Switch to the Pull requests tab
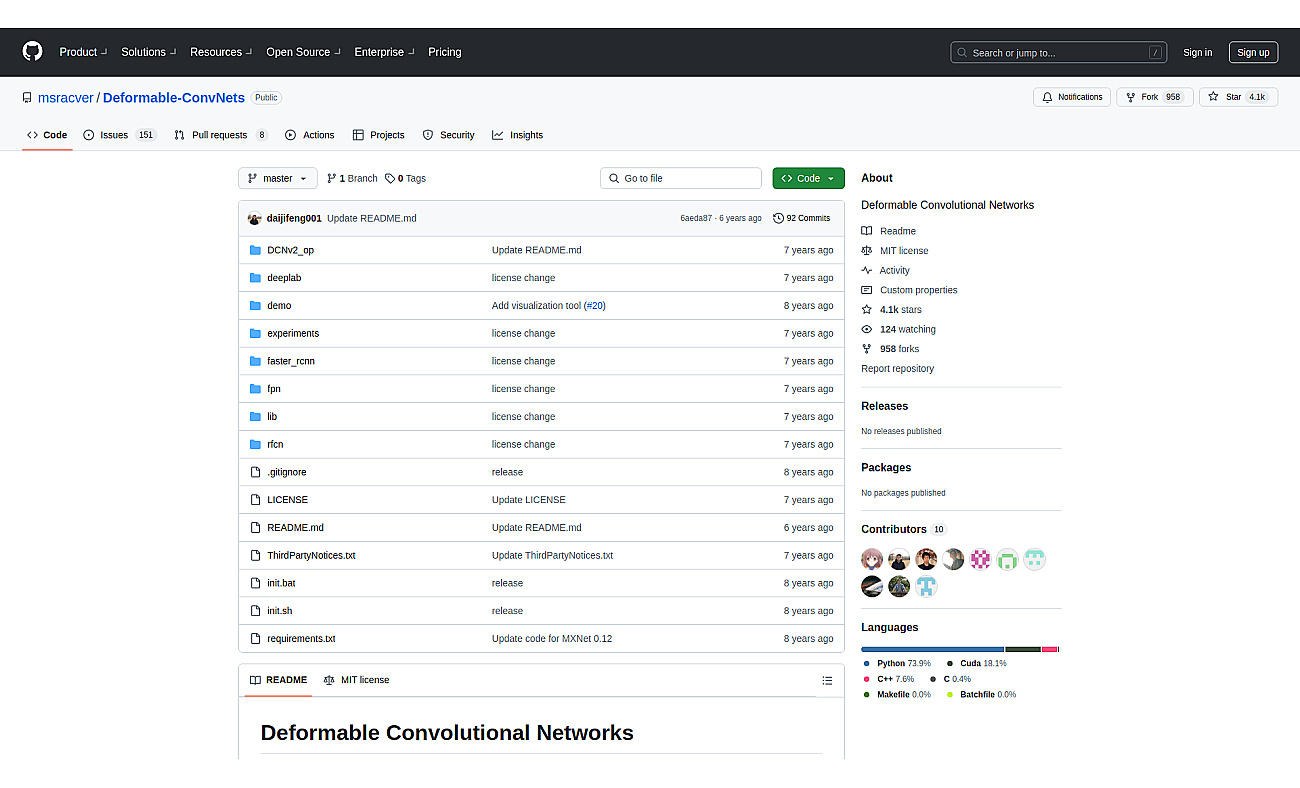Screen dimensions: 1300x788 (221, 135)
